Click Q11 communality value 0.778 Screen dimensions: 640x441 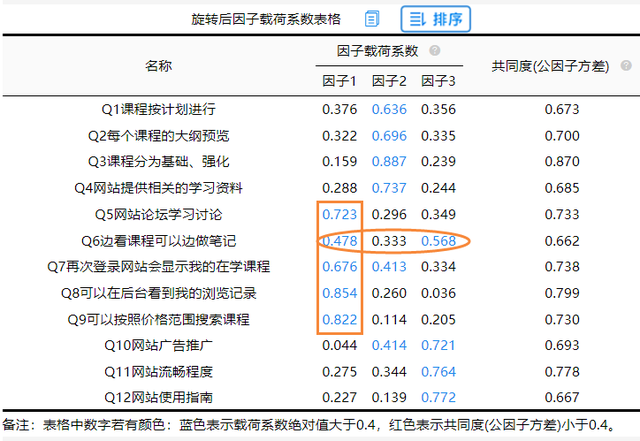(562, 372)
